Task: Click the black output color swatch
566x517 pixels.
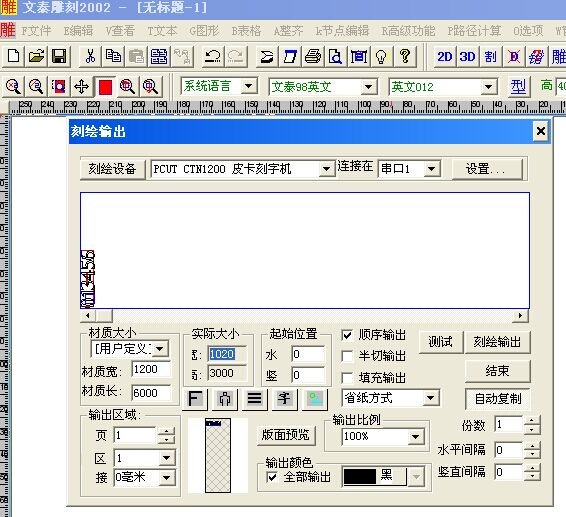Action: [x=360, y=477]
